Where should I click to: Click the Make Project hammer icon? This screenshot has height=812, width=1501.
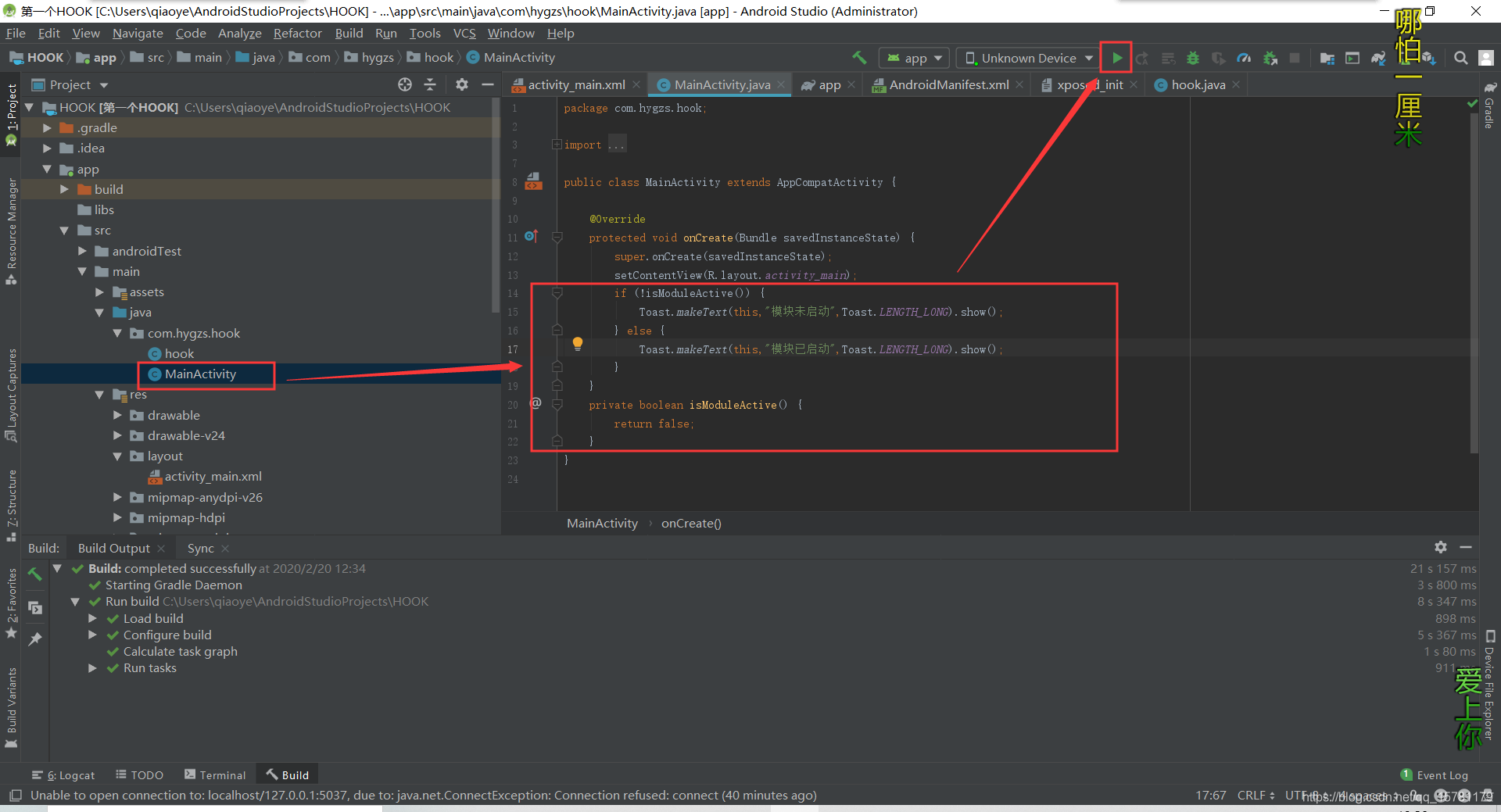tap(859, 58)
